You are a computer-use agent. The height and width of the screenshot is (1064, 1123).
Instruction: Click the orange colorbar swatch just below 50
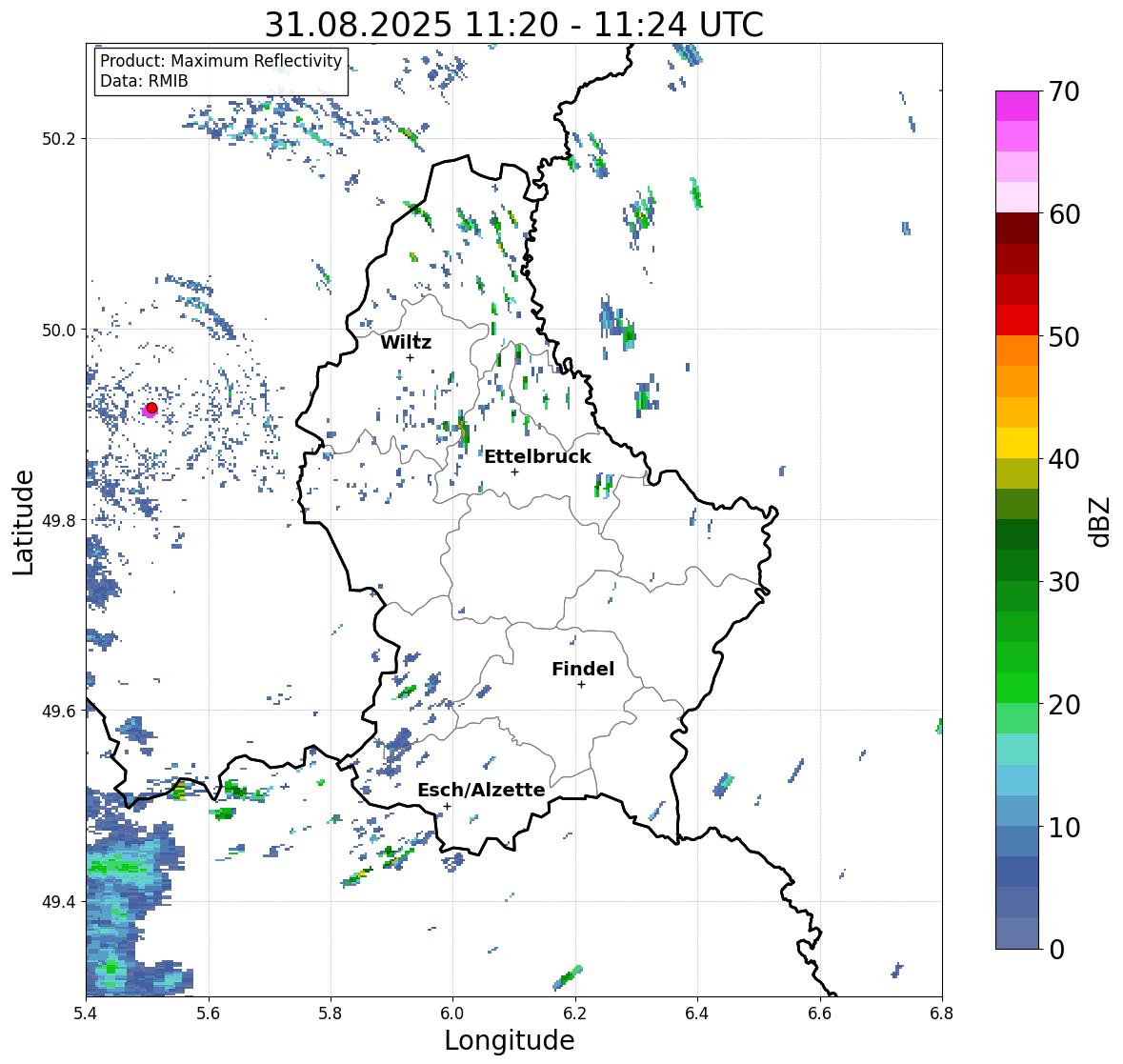pyautogui.click(x=1017, y=351)
